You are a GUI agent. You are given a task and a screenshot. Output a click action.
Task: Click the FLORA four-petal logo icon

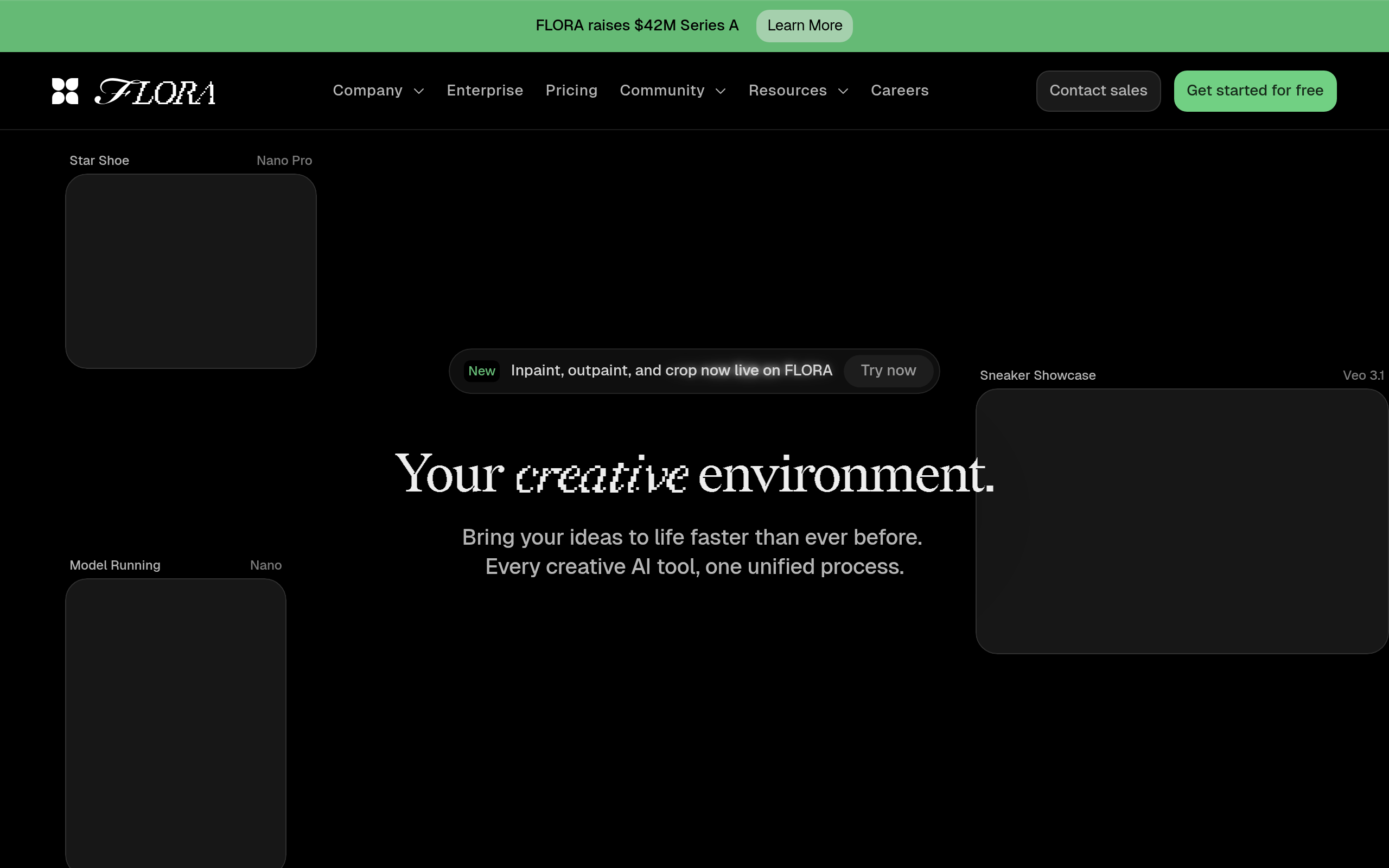tap(65, 91)
